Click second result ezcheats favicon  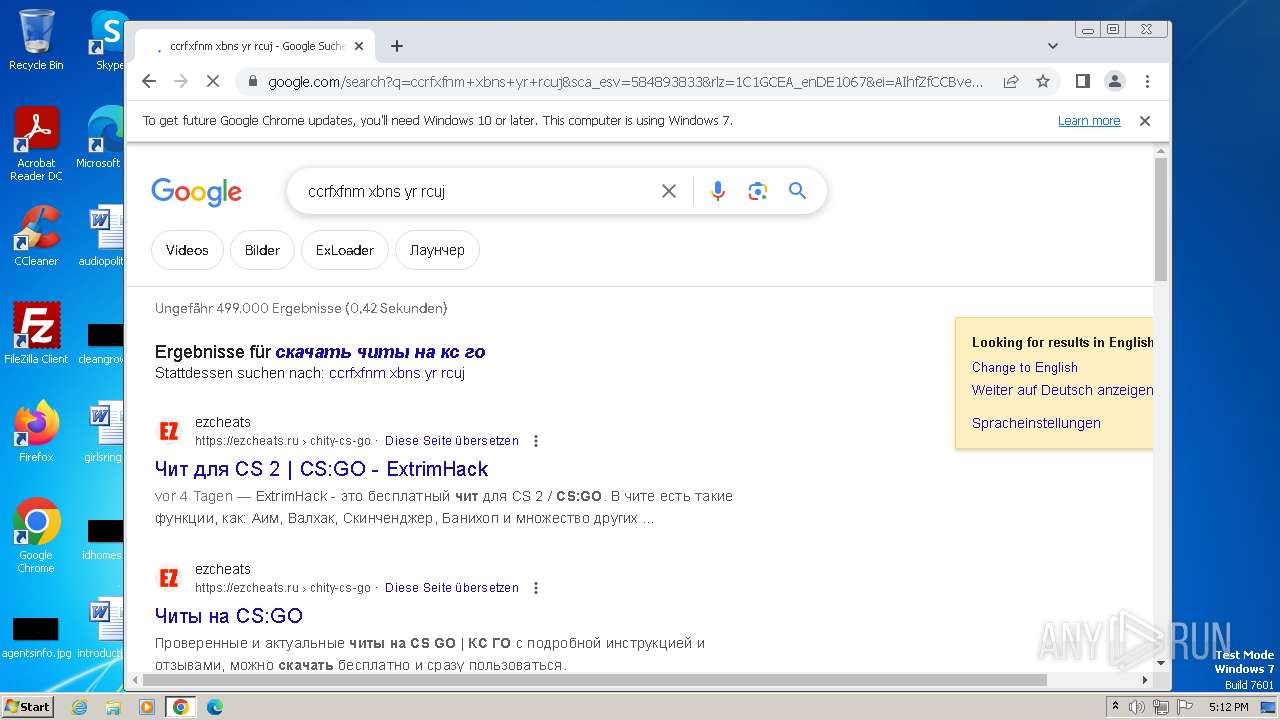pyautogui.click(x=169, y=578)
